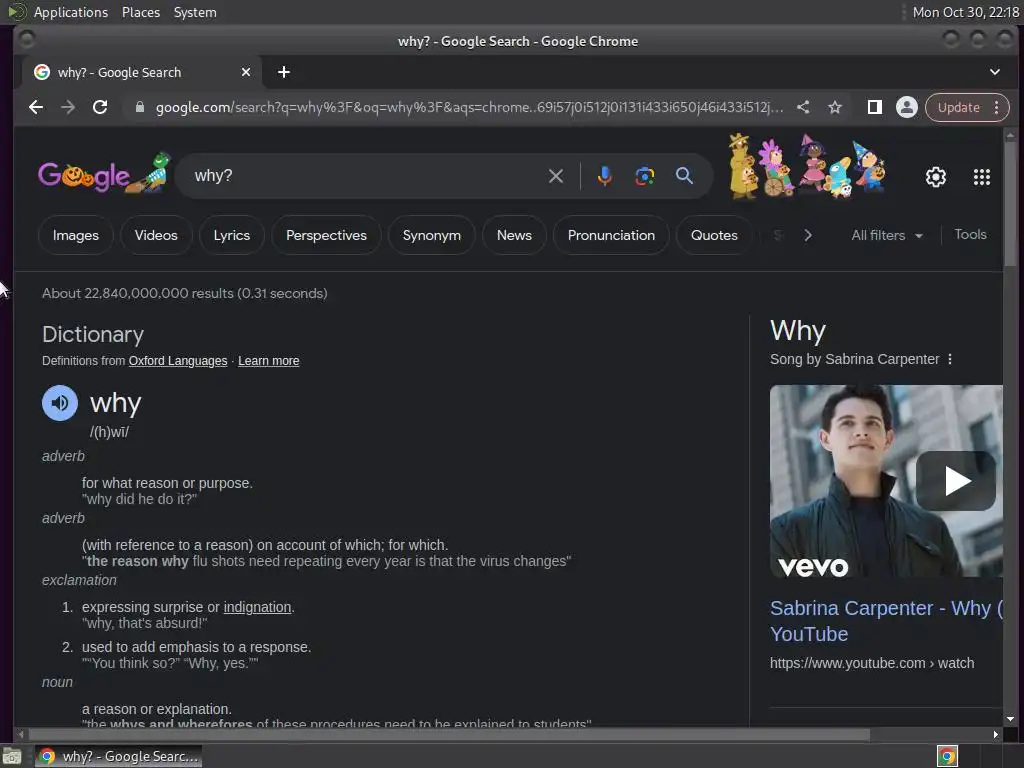
Task: Show more filter chips with the right chevron
Action: point(808,235)
